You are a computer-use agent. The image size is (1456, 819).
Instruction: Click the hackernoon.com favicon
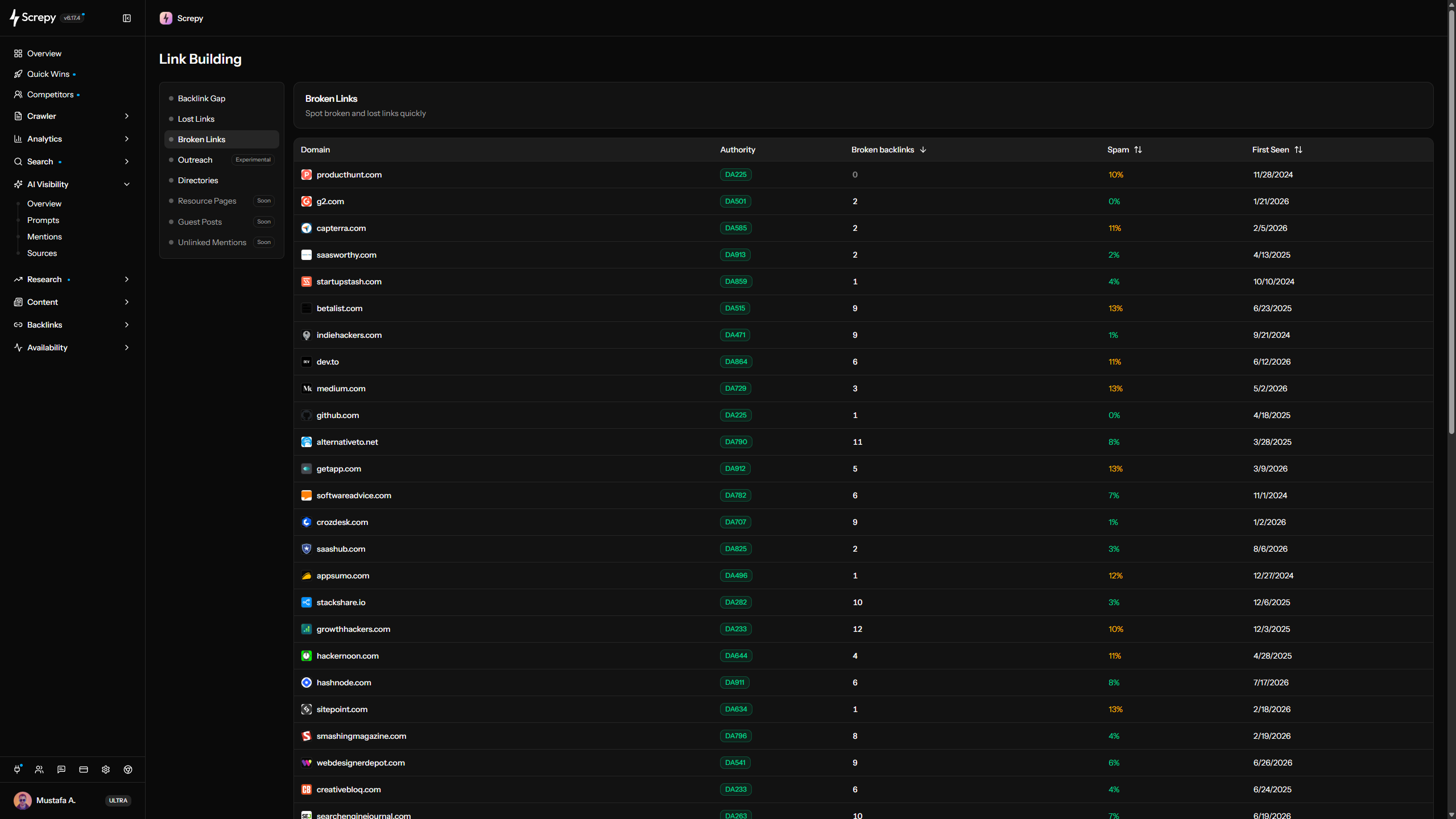tap(307, 656)
